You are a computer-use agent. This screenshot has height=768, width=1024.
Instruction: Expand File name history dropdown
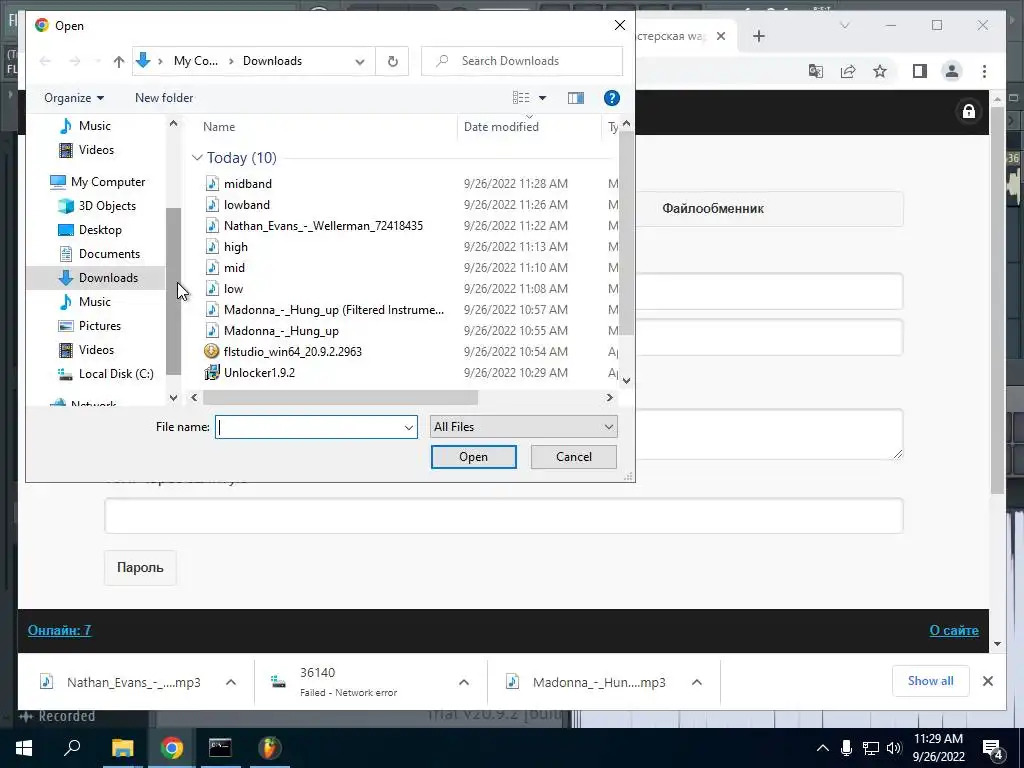[409, 427]
